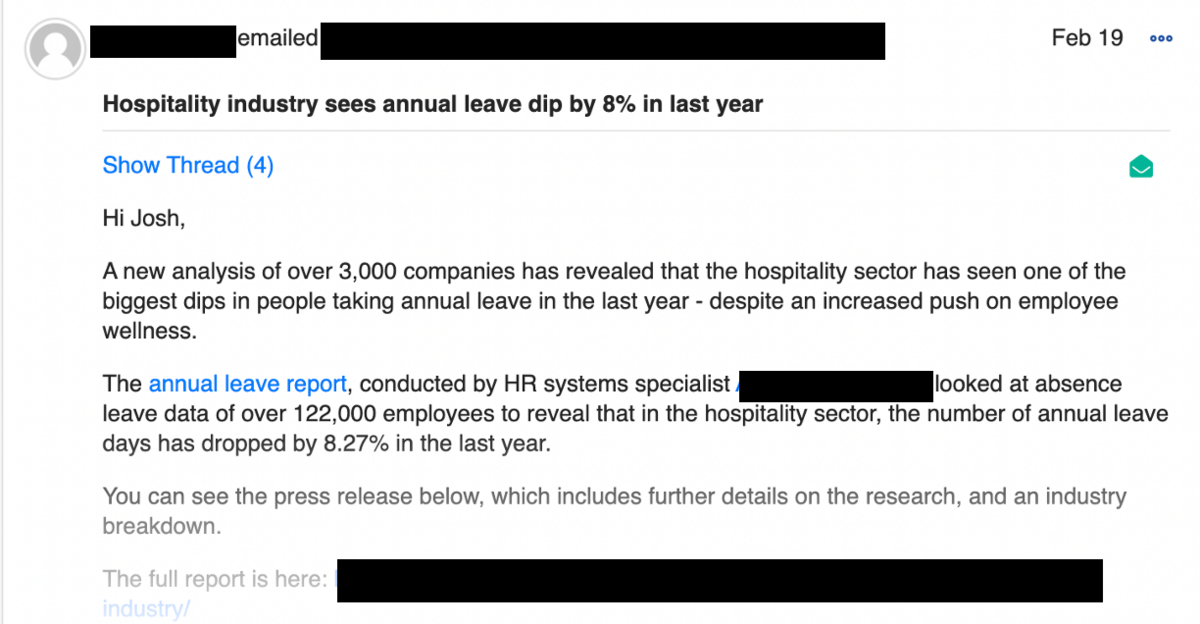Click the redacted recipient name field
This screenshot has height=624, width=1200.
coord(602,41)
